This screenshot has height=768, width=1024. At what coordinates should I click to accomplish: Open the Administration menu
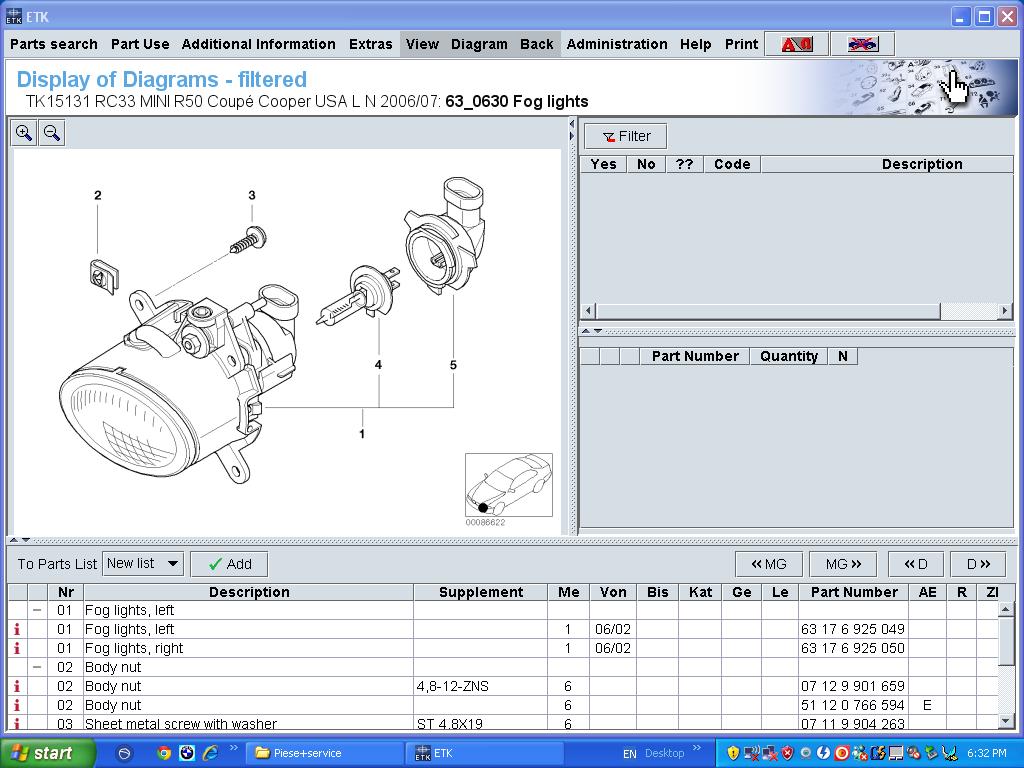pos(617,44)
